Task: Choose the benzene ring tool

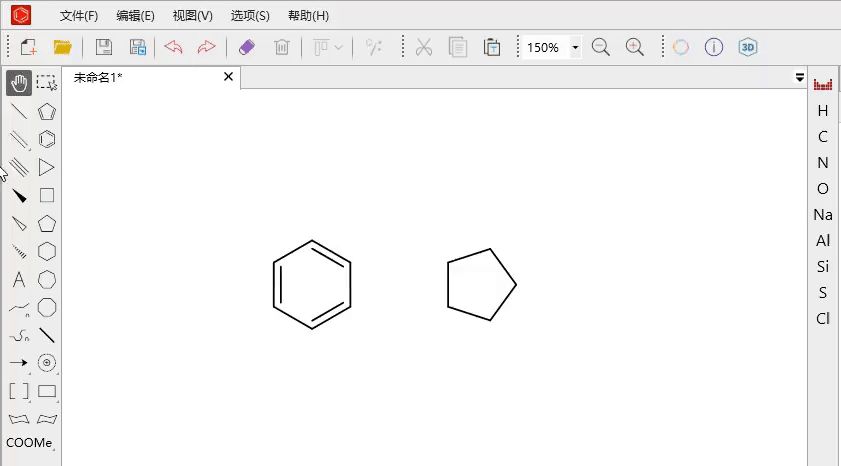Action: (47, 139)
